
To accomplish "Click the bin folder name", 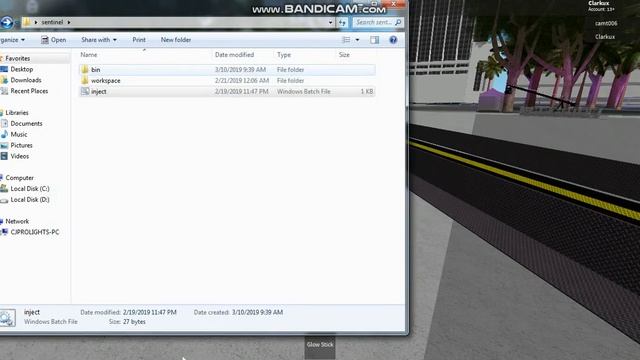I will click(x=96, y=69).
